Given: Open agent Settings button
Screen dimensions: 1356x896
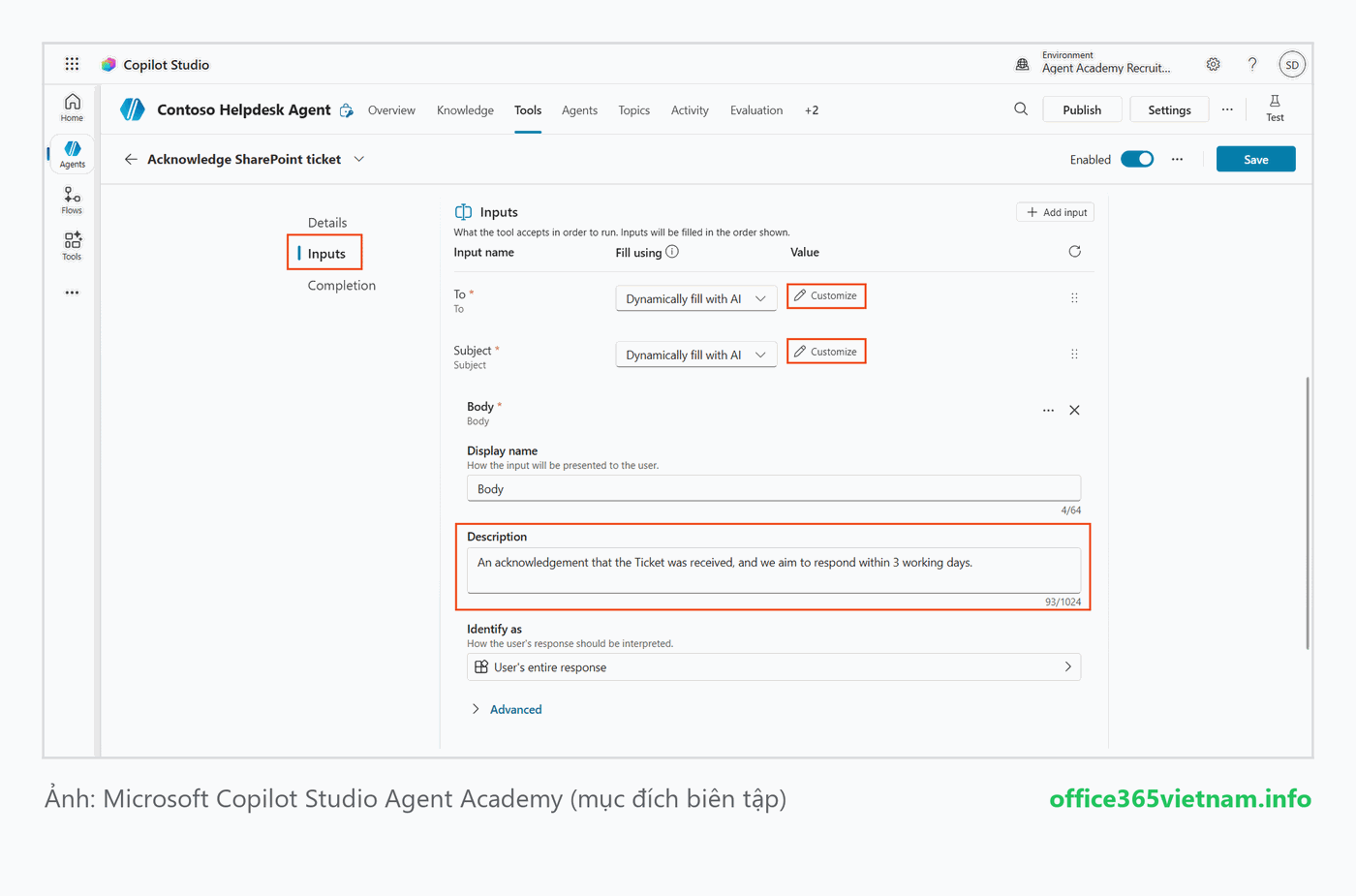Looking at the screenshot, I should click(x=1169, y=109).
